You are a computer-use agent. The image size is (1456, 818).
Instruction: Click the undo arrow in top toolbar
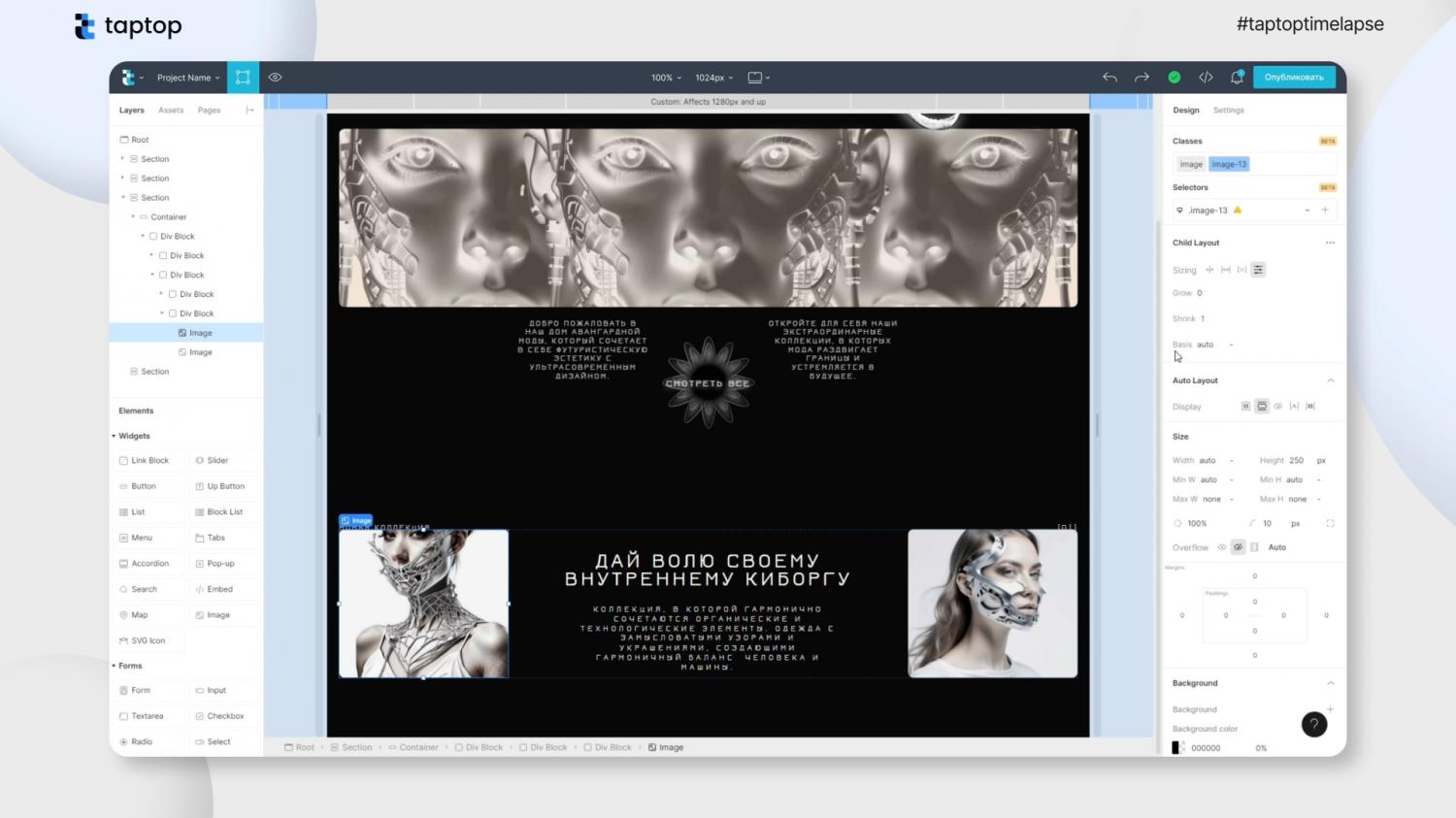click(1109, 78)
